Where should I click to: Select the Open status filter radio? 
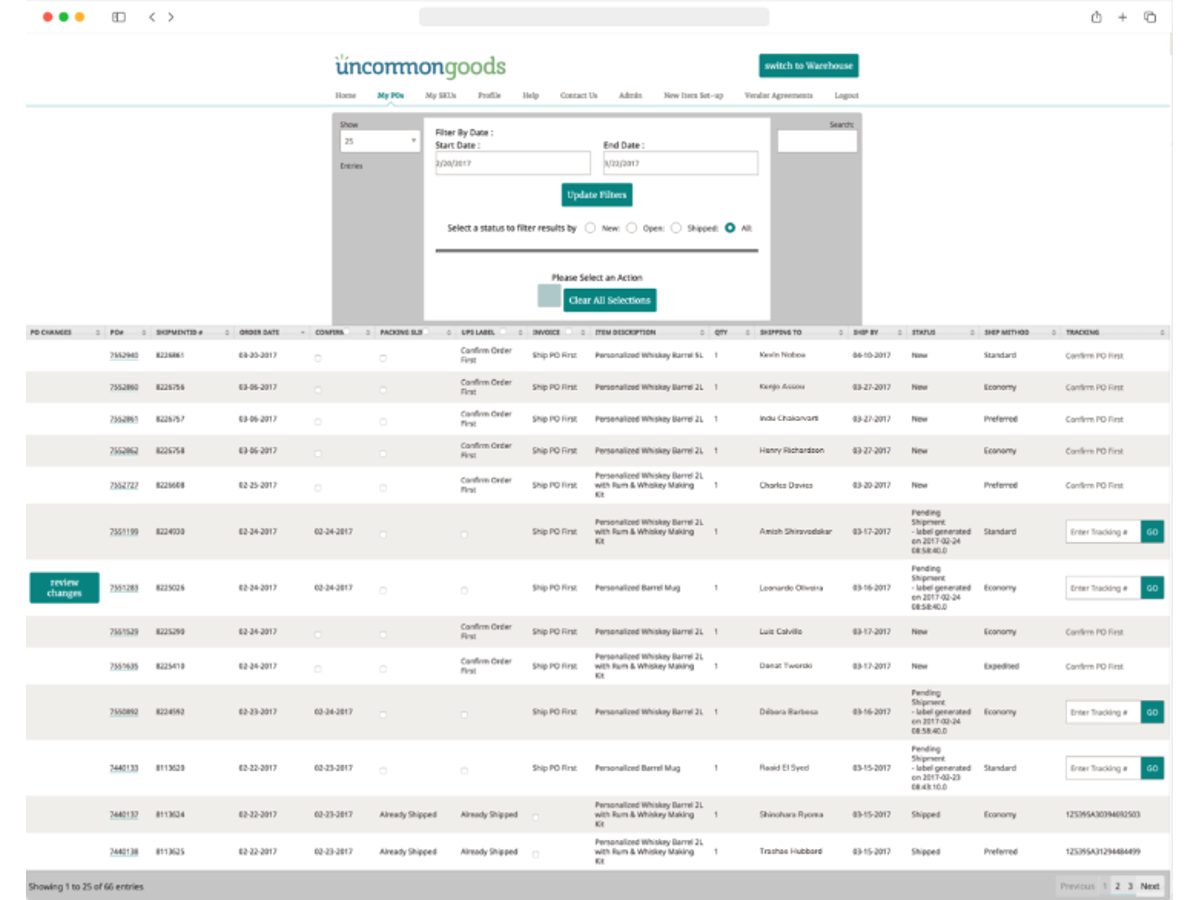[631, 228]
